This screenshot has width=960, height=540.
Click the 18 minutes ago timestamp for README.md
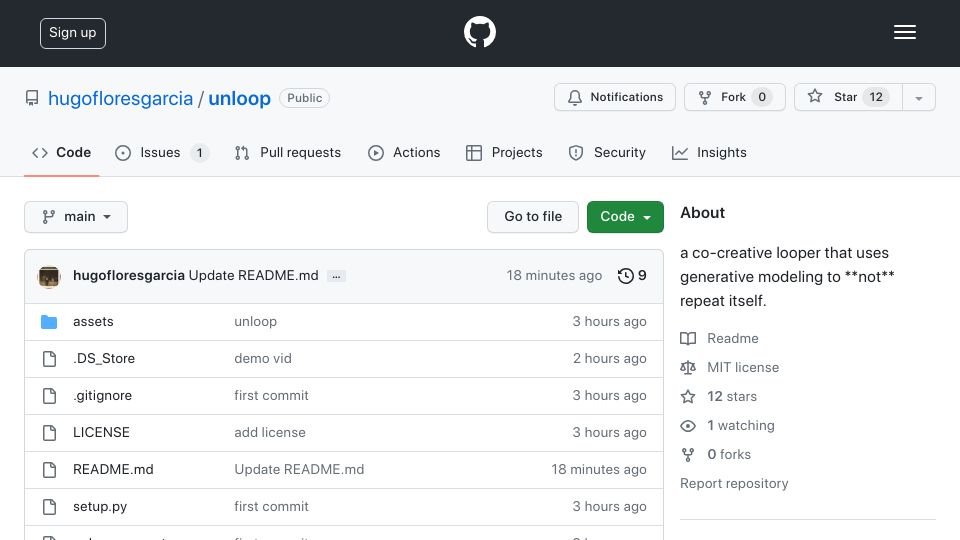[x=599, y=470]
